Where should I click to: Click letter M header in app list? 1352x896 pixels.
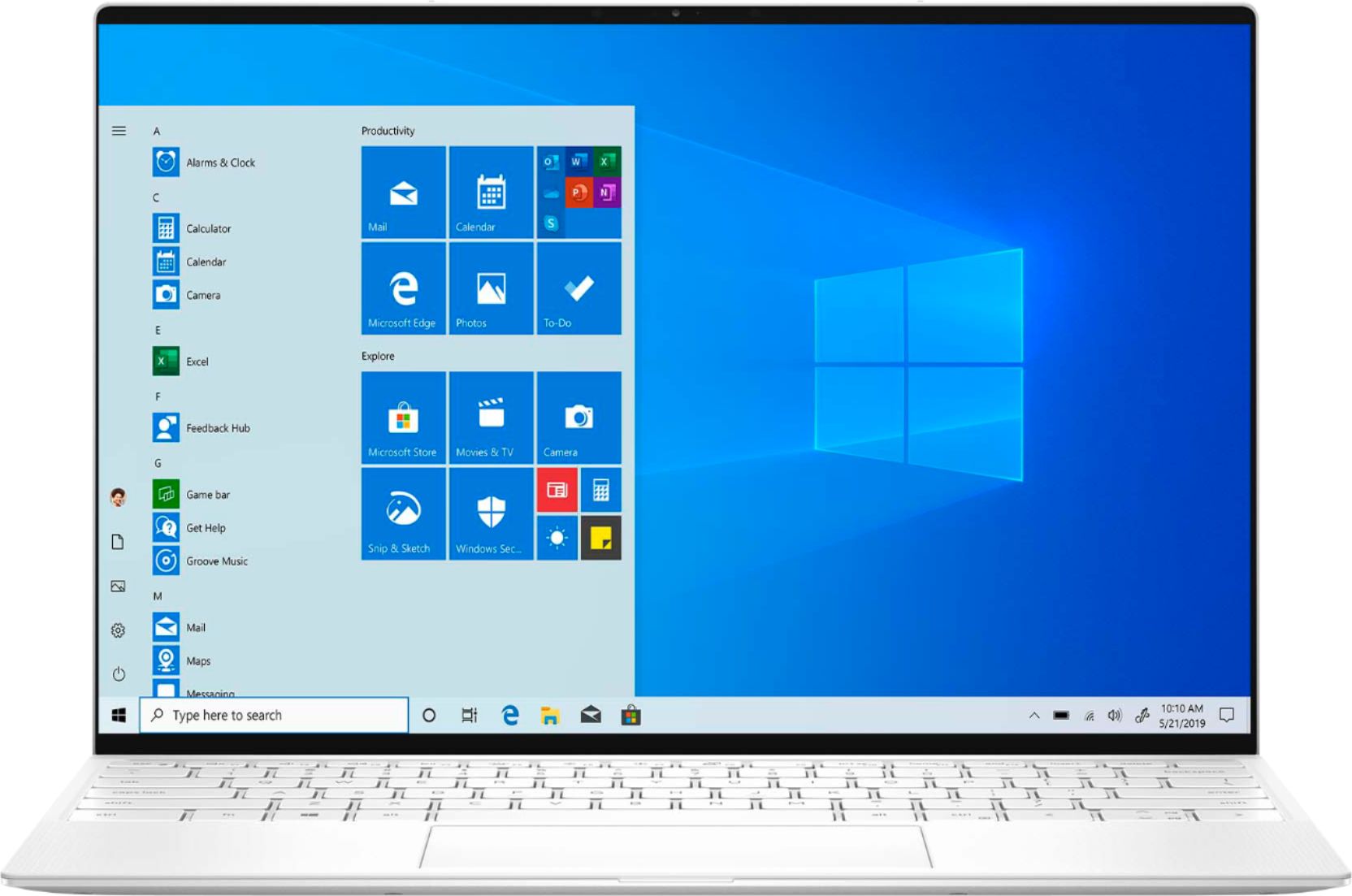coord(158,595)
